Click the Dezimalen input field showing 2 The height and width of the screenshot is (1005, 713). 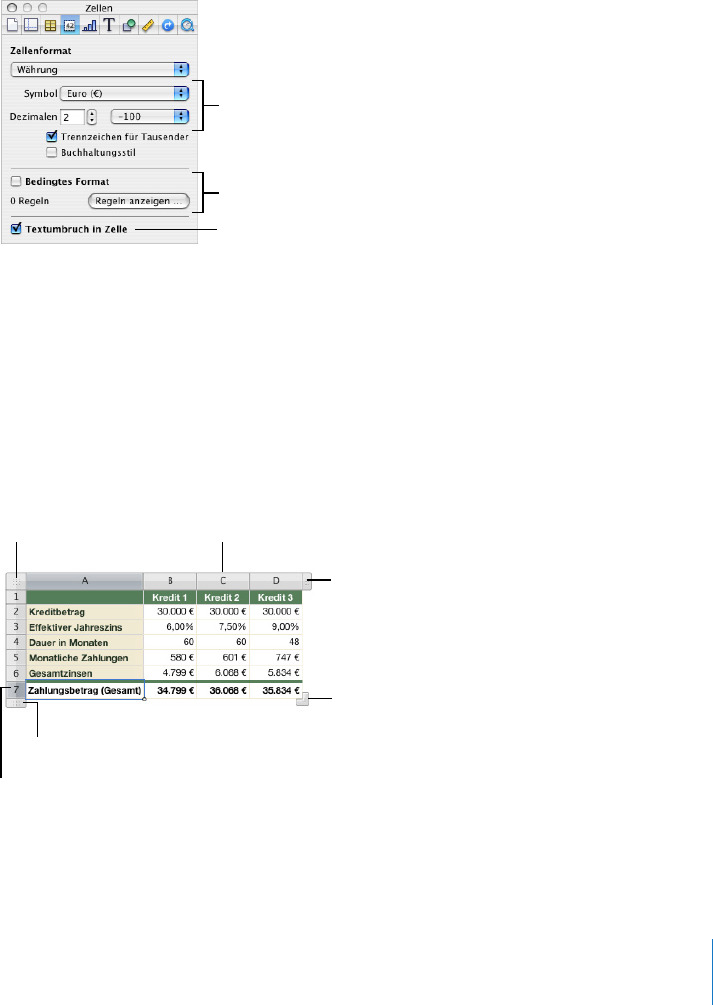point(72,117)
